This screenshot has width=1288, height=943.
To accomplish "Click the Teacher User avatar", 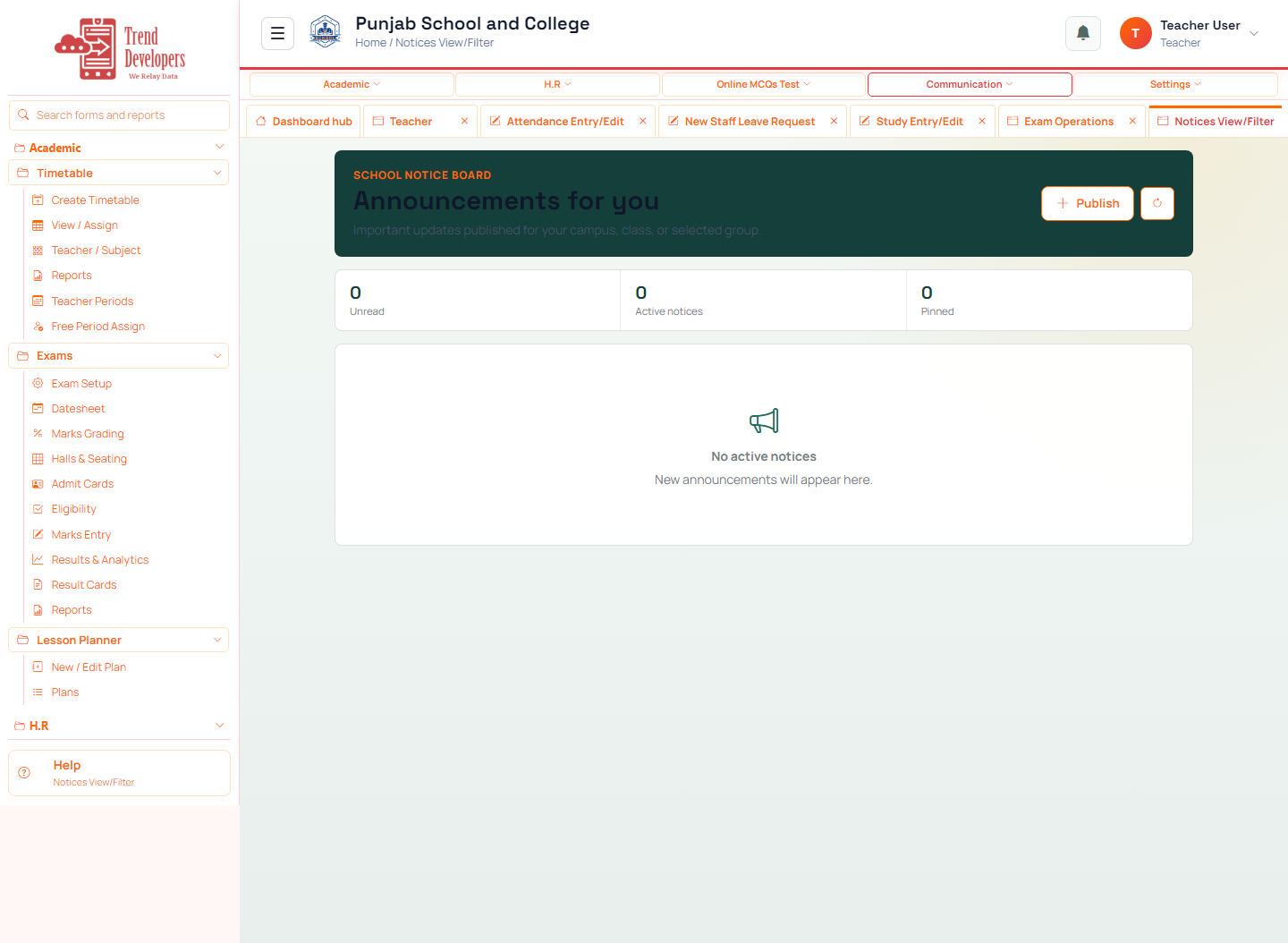I will pyautogui.click(x=1136, y=33).
